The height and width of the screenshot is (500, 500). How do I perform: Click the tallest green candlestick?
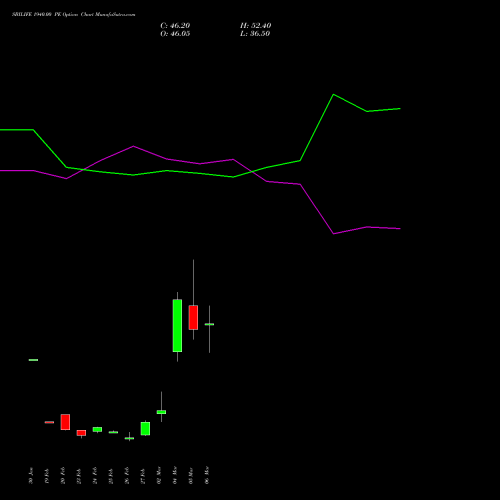coord(177,326)
